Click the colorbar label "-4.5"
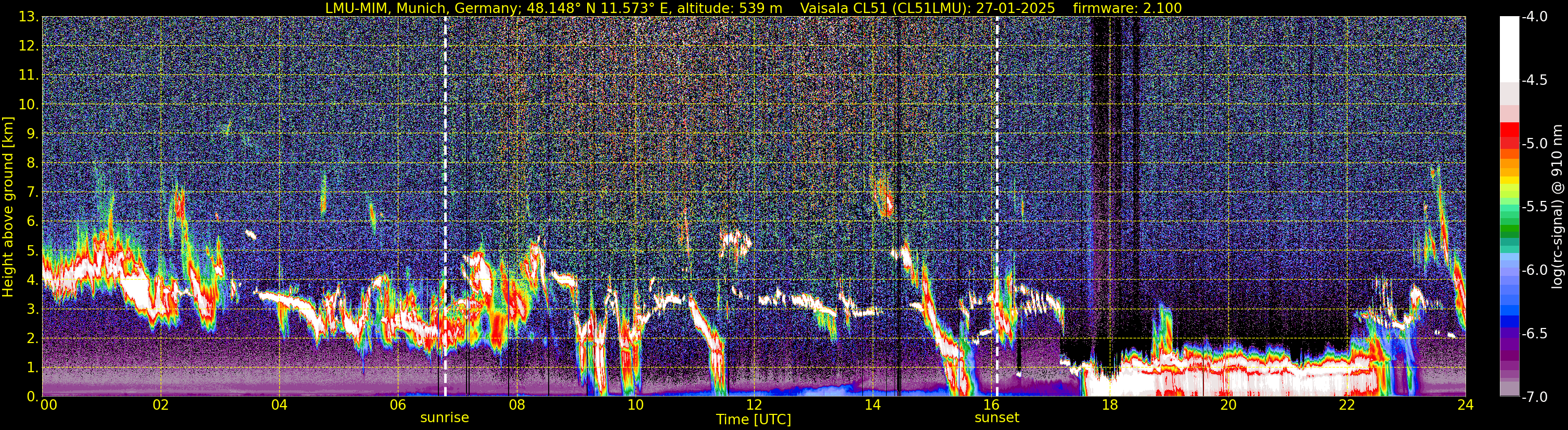Screen dimensions: 1568x430 (1535, 80)
